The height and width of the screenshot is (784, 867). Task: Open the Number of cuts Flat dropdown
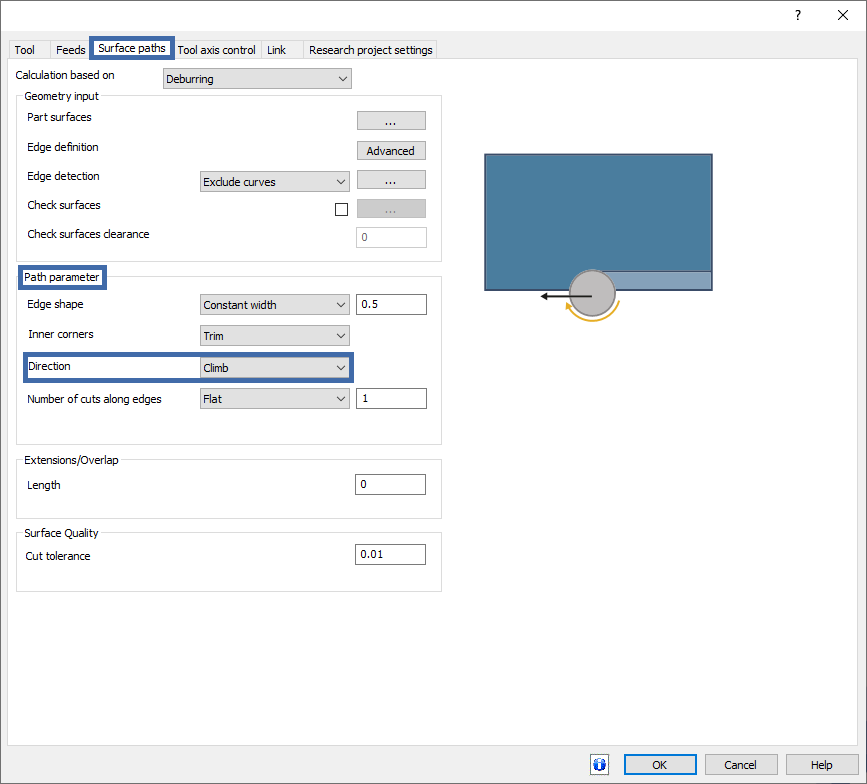[x=274, y=399]
